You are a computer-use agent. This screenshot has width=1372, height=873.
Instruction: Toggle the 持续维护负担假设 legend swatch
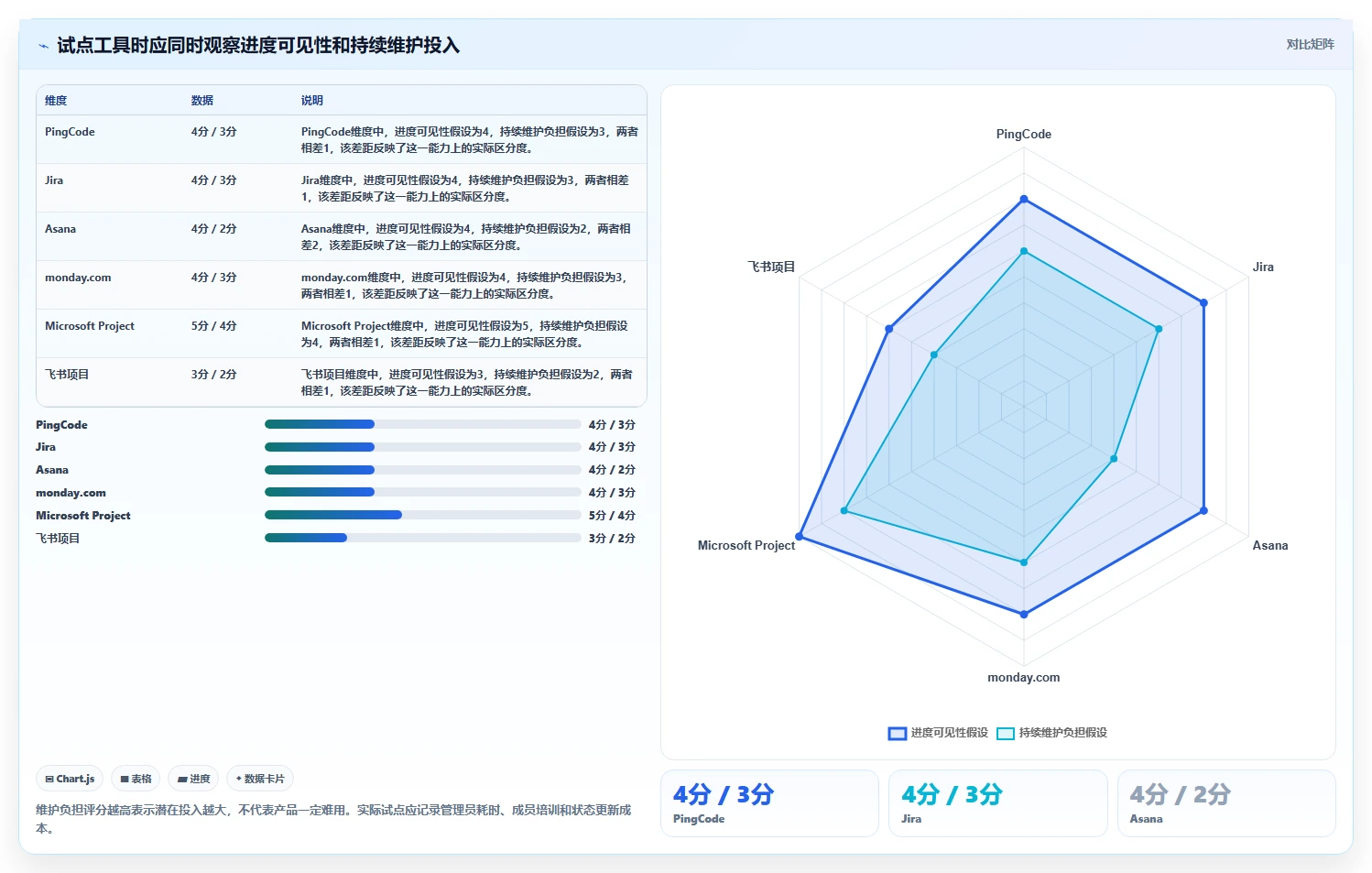coord(1006,733)
